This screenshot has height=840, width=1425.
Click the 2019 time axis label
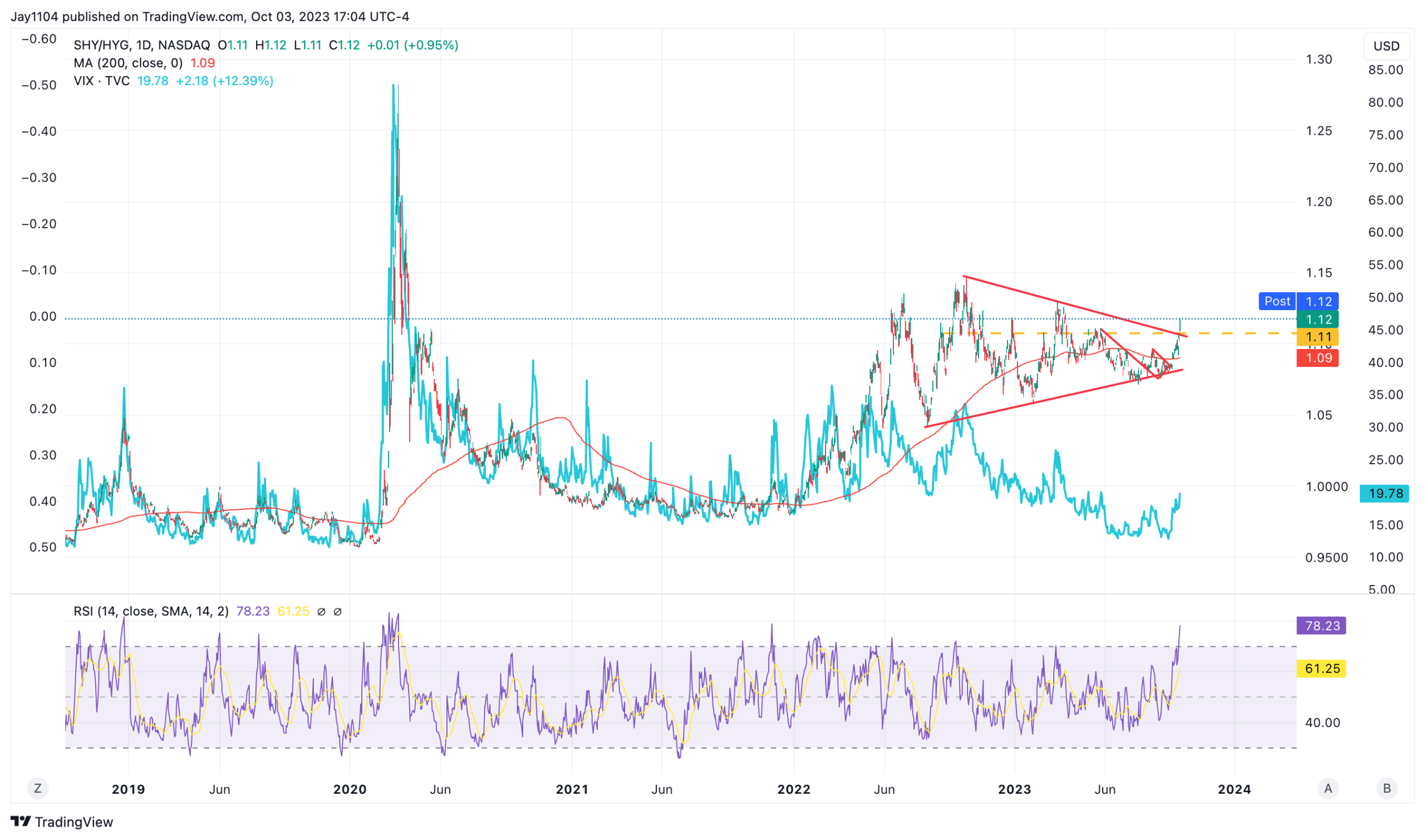point(129,789)
